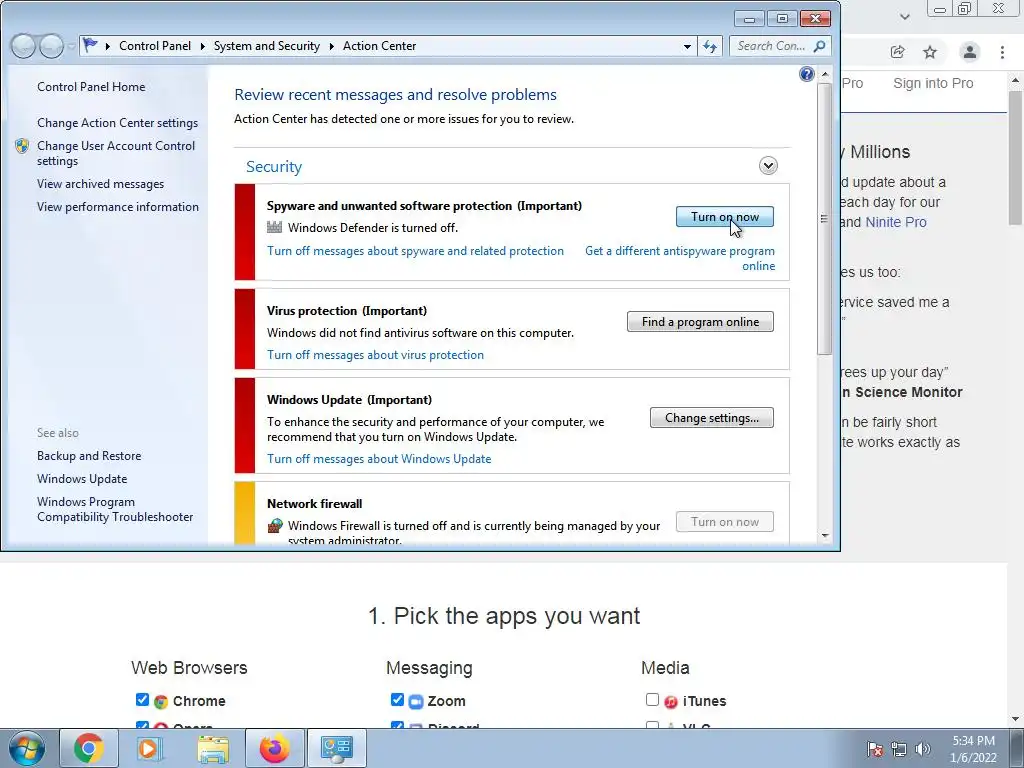Expand the System and Security breadcrumb arrow

(331, 46)
